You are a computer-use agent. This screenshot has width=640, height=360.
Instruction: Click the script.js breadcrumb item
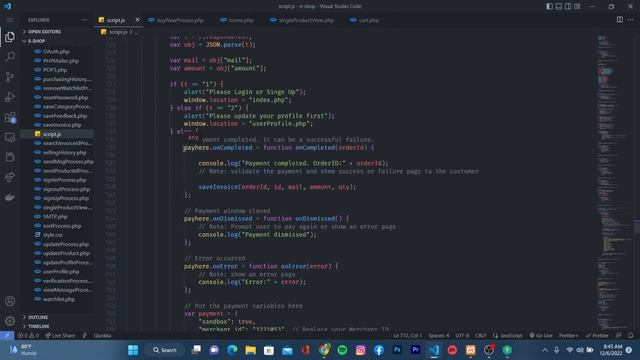[118, 32]
